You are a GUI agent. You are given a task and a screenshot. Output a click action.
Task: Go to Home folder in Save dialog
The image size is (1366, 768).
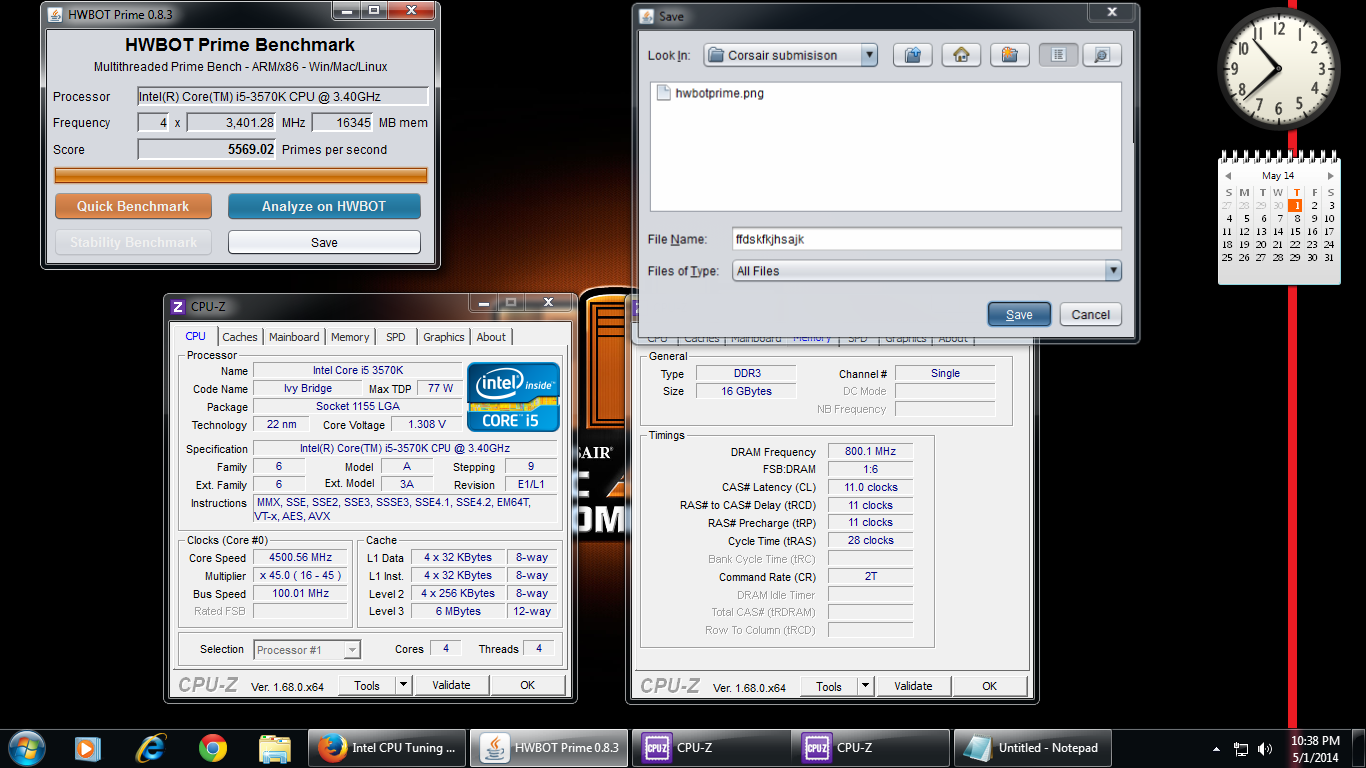[x=961, y=55]
